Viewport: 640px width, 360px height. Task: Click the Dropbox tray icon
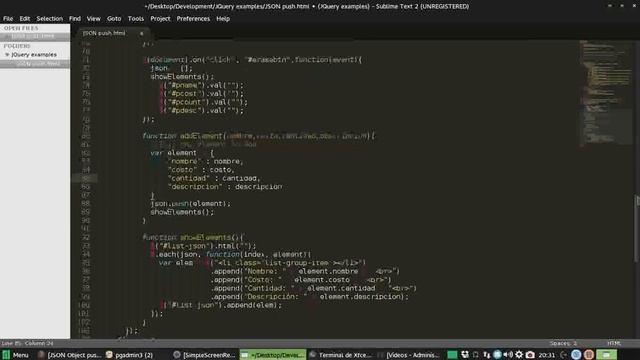(x=465, y=355)
